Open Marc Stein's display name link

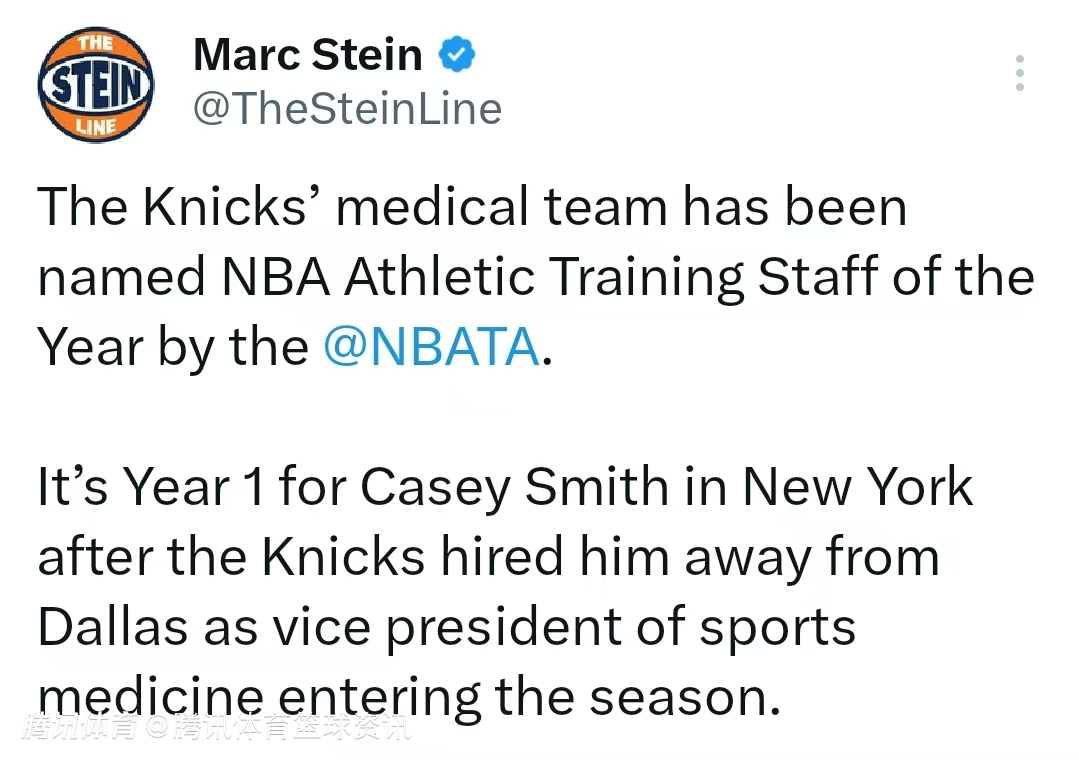click(x=308, y=54)
